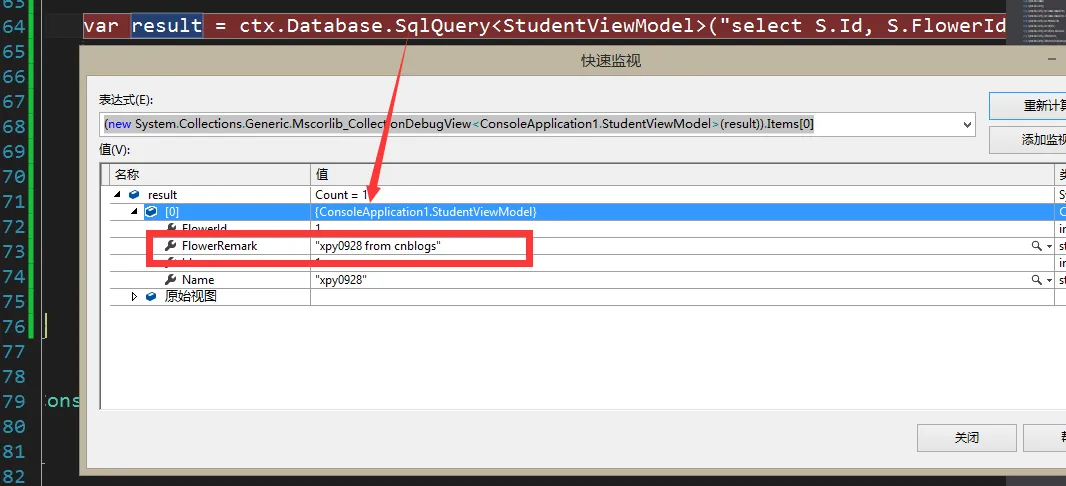1066x486 pixels.
Task: Collapse the [0] item node
Action: [135, 212]
